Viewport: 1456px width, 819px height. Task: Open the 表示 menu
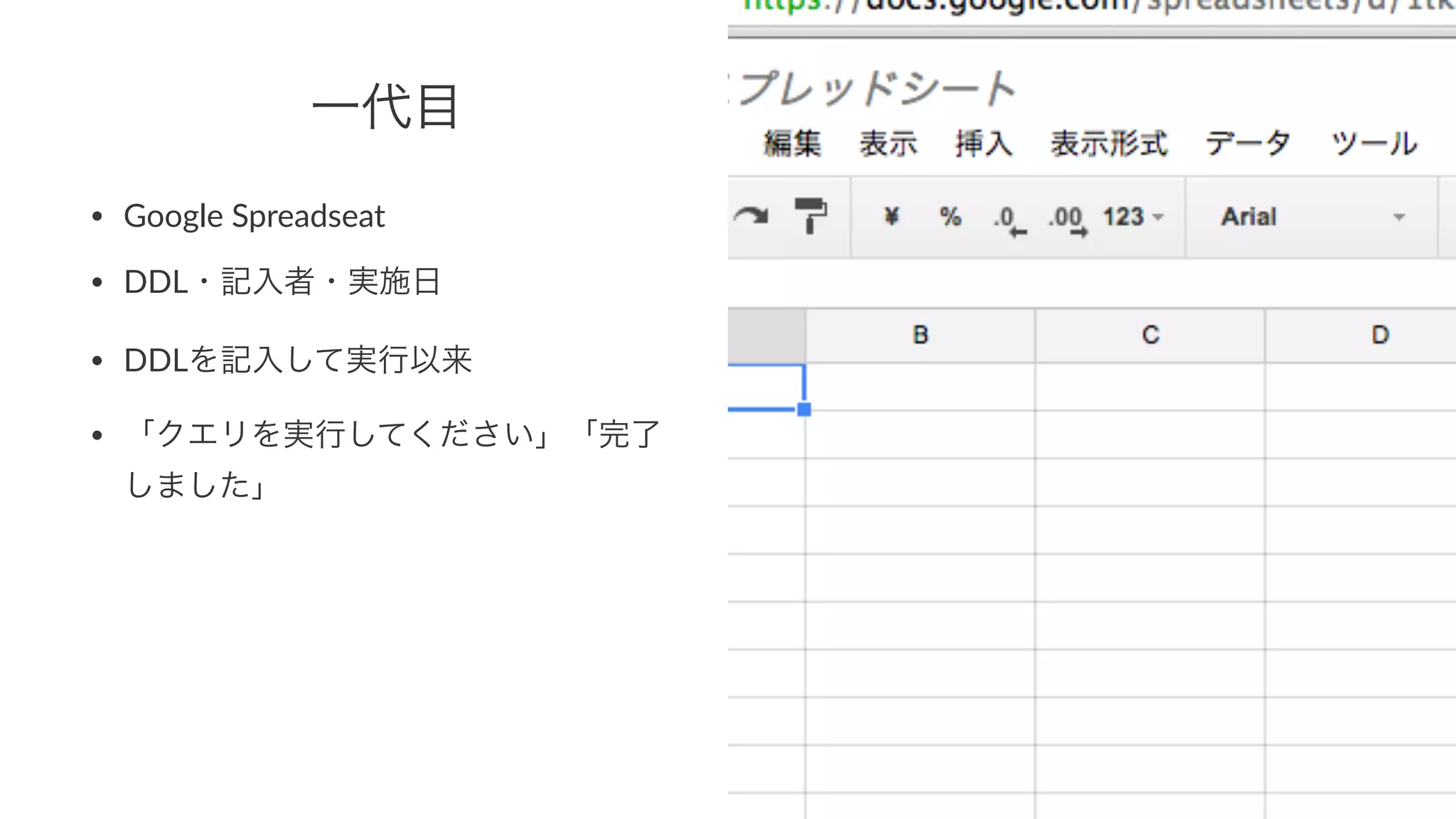point(889,143)
